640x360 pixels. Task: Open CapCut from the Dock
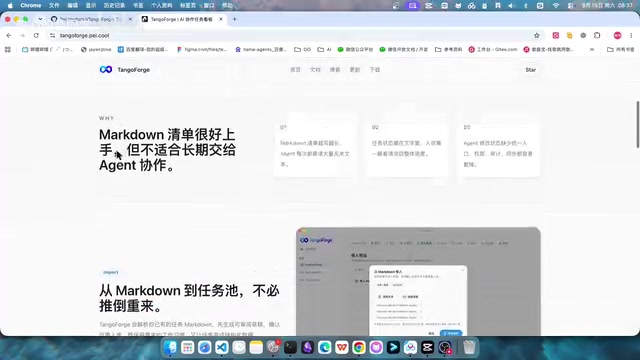(x=427, y=347)
